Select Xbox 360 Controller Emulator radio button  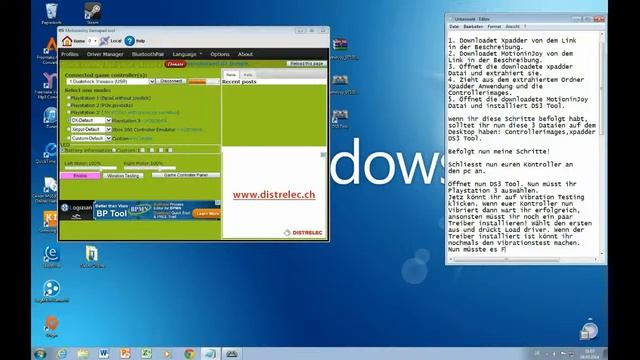click(69, 129)
